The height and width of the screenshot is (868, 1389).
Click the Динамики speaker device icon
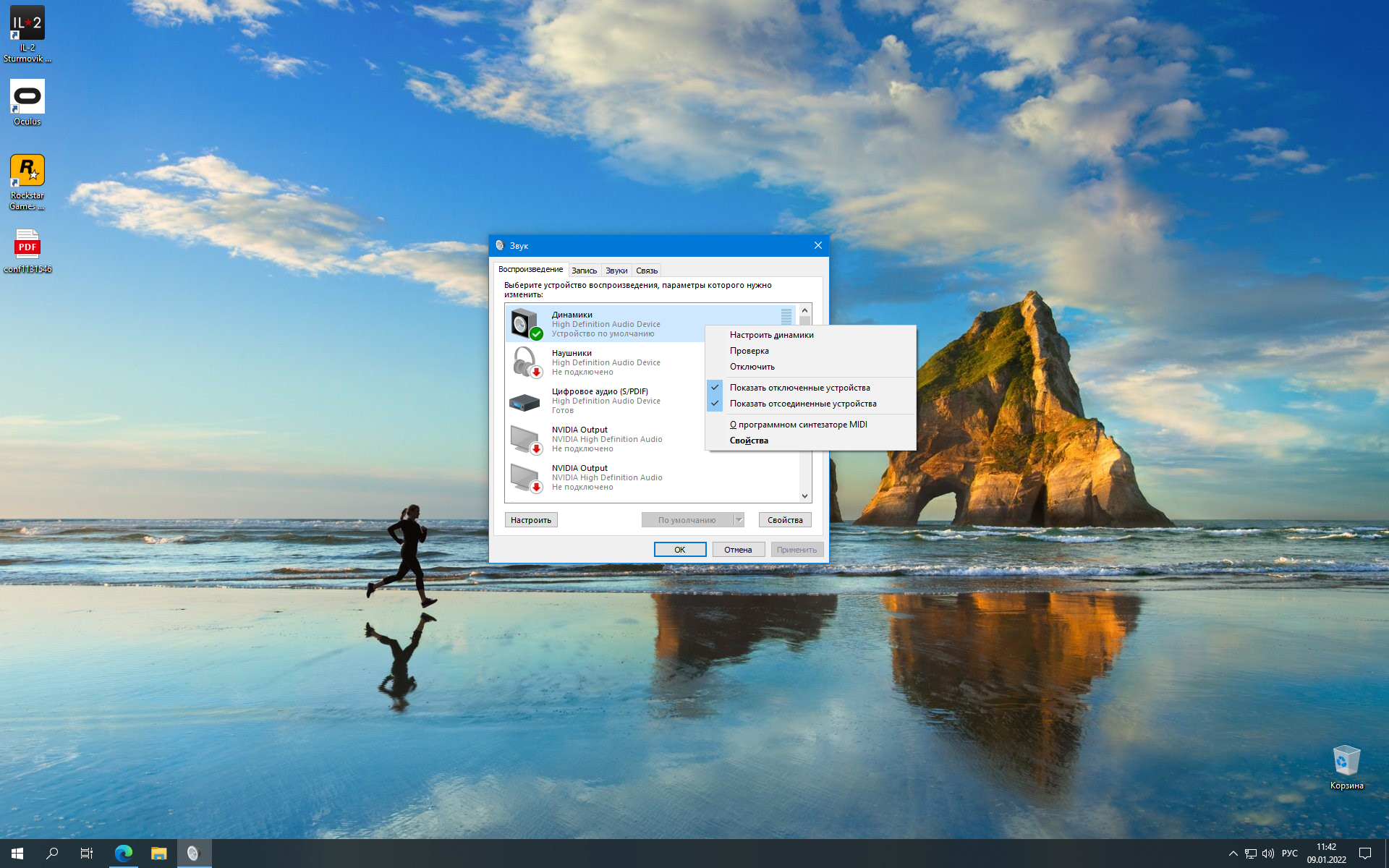526,323
